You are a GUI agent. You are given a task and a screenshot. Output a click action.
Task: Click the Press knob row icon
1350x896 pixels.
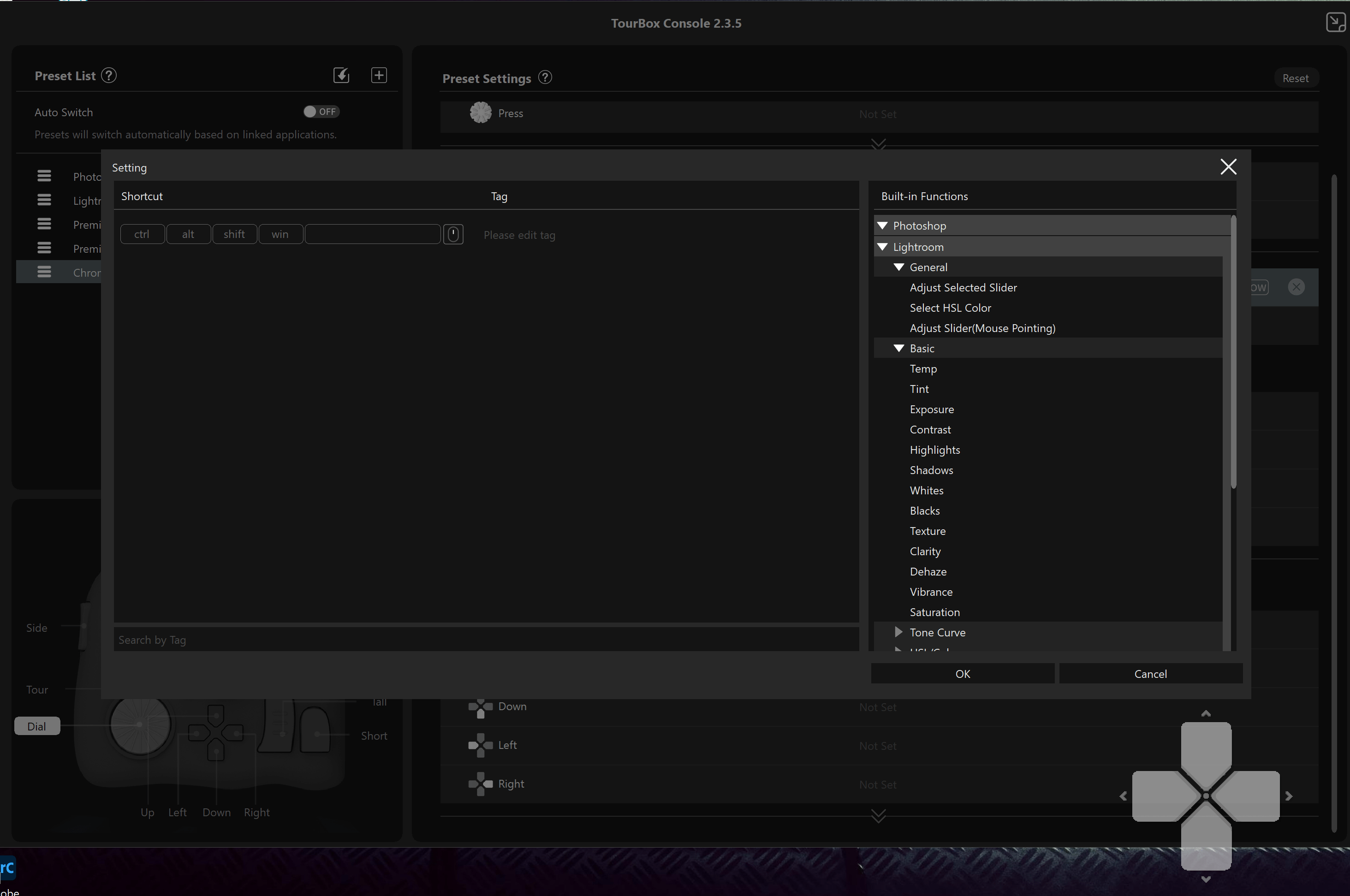tap(481, 113)
